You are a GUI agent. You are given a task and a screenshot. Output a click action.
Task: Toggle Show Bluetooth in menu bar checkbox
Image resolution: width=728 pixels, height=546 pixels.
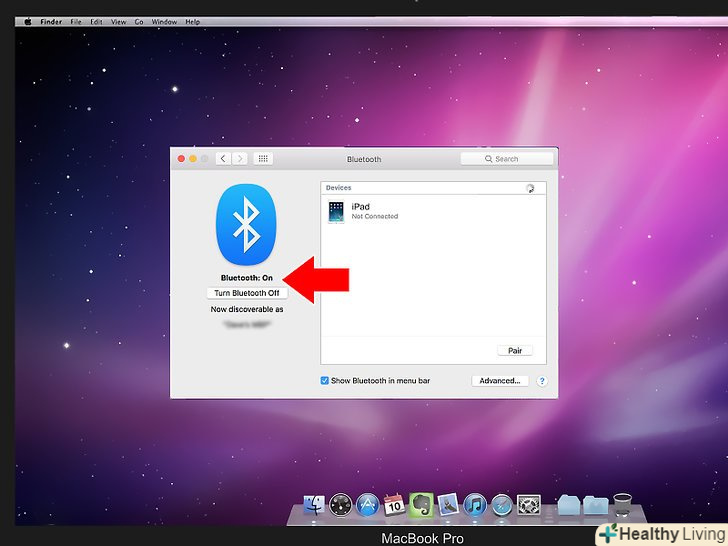coord(325,381)
